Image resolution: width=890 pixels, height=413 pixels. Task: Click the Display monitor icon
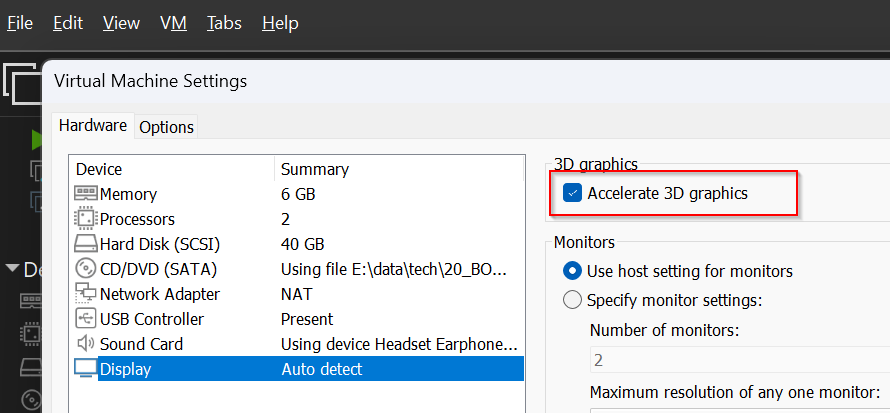(86, 369)
